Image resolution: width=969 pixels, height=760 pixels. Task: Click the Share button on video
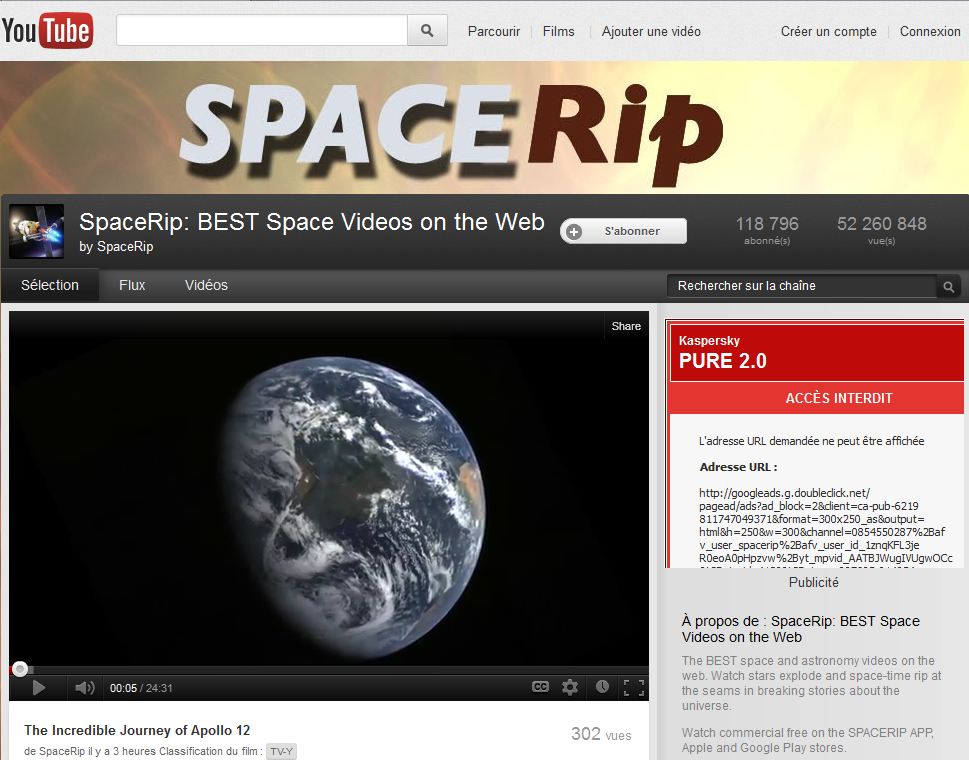626,326
